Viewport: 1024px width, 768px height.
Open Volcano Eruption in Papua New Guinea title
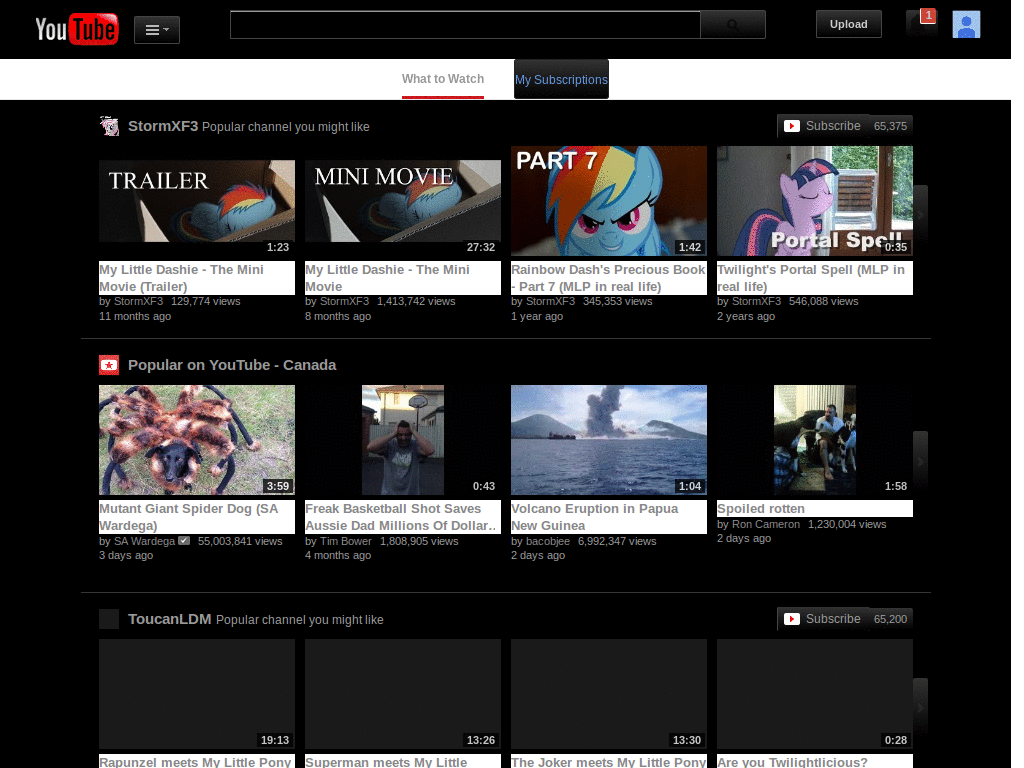coord(609,517)
